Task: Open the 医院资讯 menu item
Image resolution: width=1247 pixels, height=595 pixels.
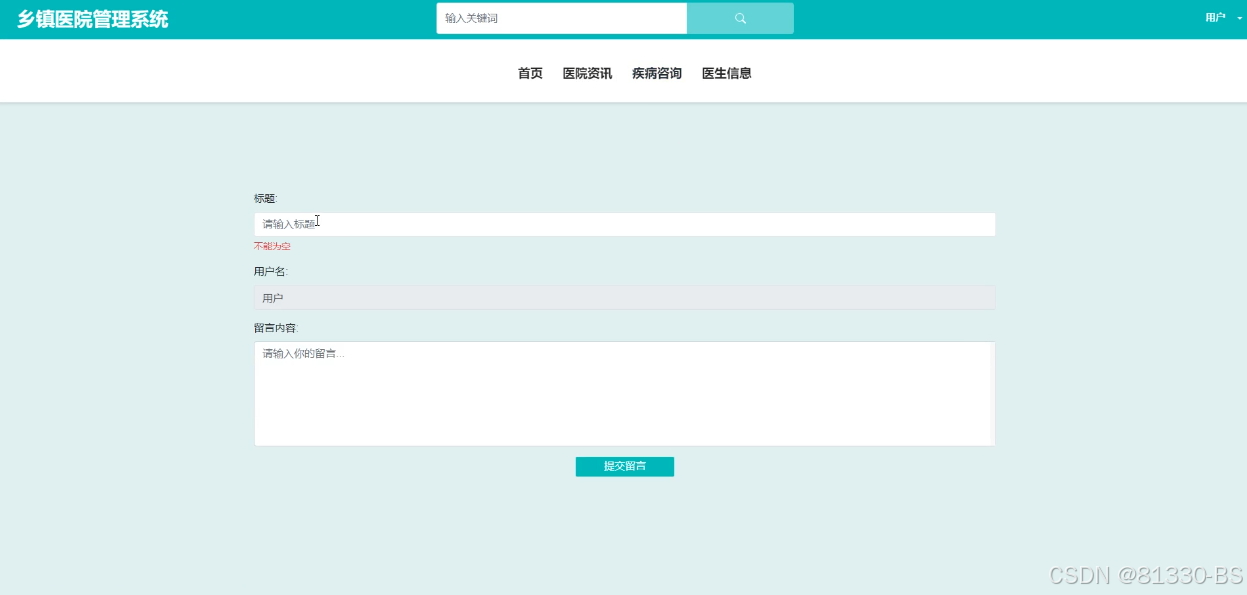Action: (x=587, y=73)
